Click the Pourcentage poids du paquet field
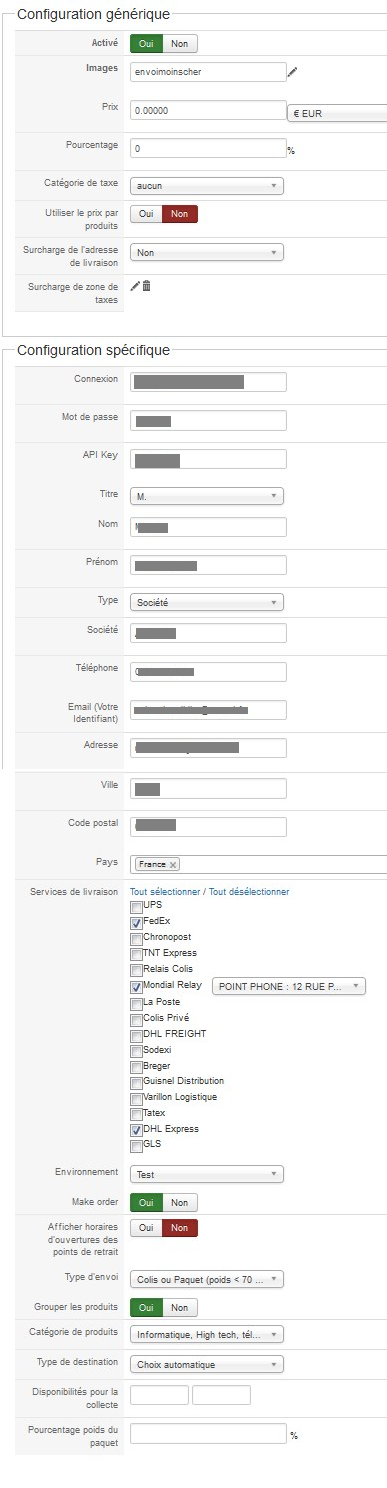This screenshot has width=387, height=1488. click(208, 1434)
